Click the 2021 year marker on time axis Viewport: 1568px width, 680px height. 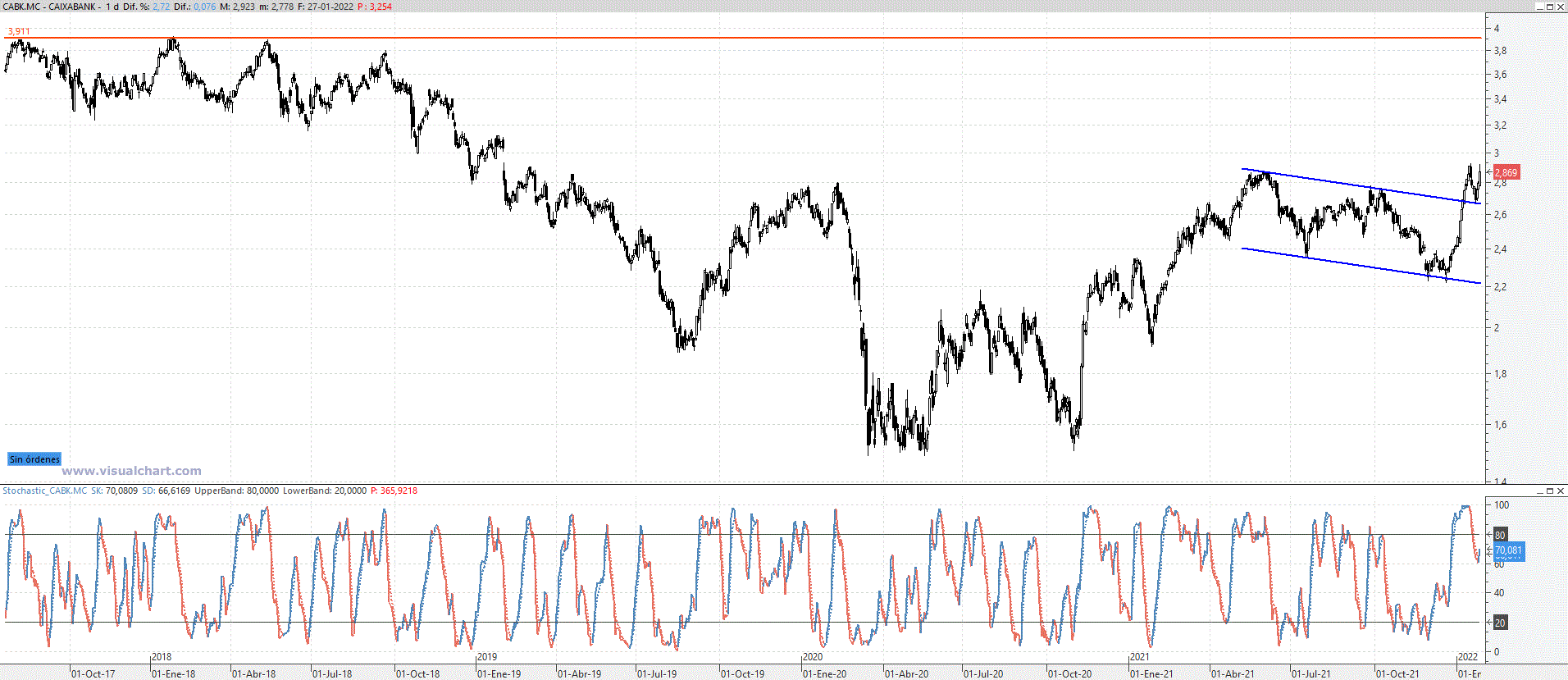point(1140,657)
